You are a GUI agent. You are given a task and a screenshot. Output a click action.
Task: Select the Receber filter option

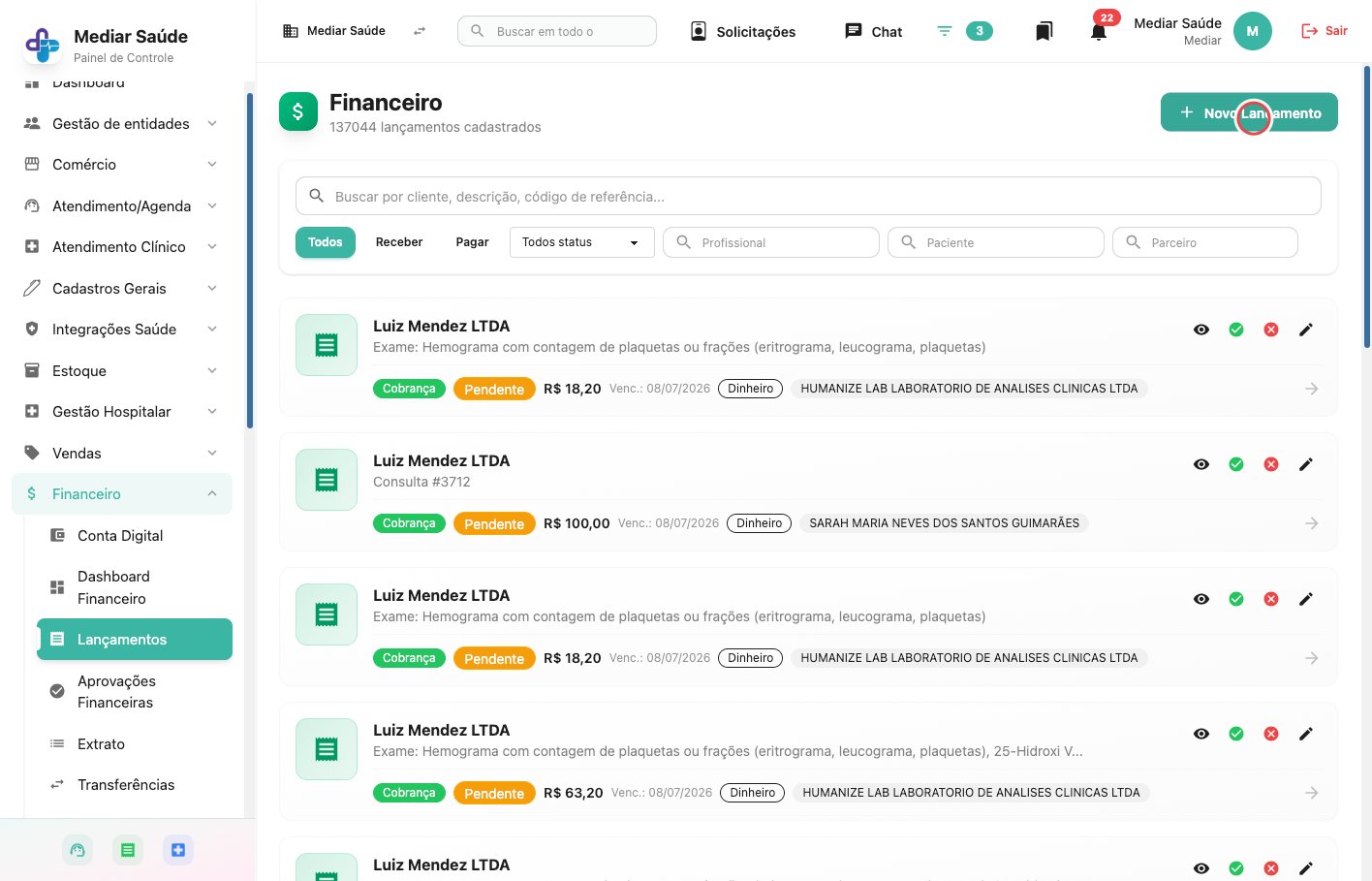[399, 242]
